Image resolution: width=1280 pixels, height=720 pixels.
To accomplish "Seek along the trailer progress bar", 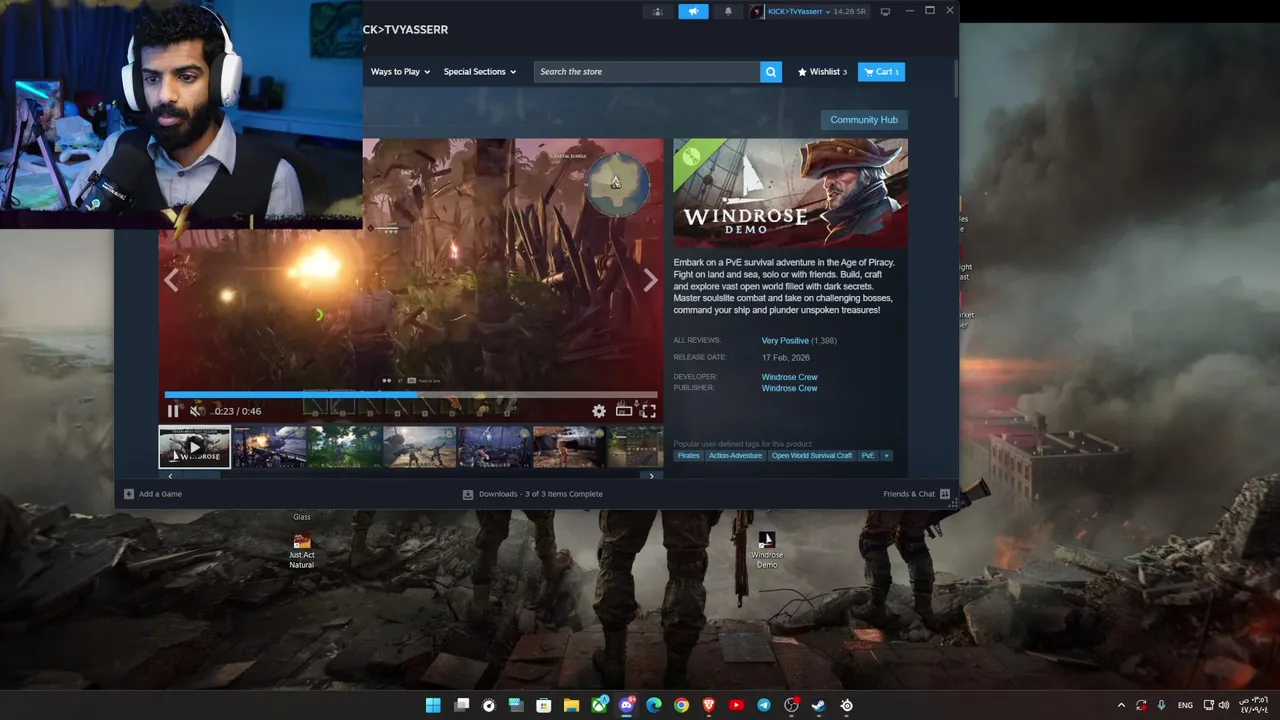I will click(x=411, y=395).
